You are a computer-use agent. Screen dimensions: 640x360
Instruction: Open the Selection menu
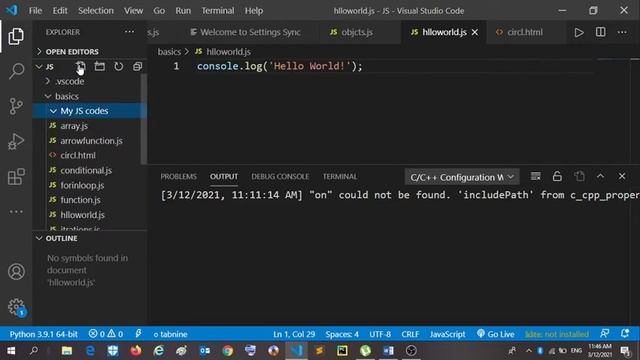coord(96,11)
